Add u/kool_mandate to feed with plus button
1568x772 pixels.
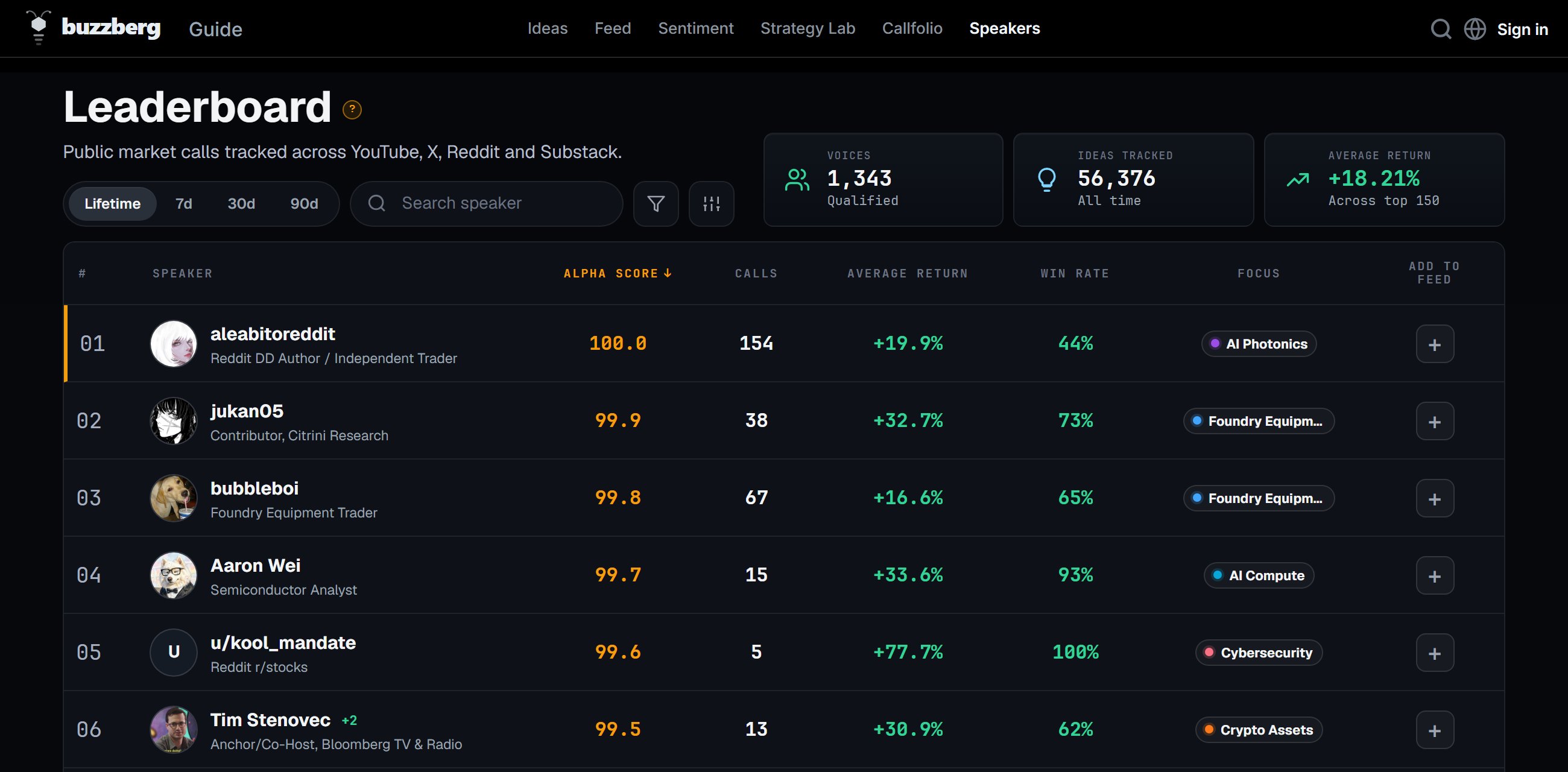click(1435, 653)
